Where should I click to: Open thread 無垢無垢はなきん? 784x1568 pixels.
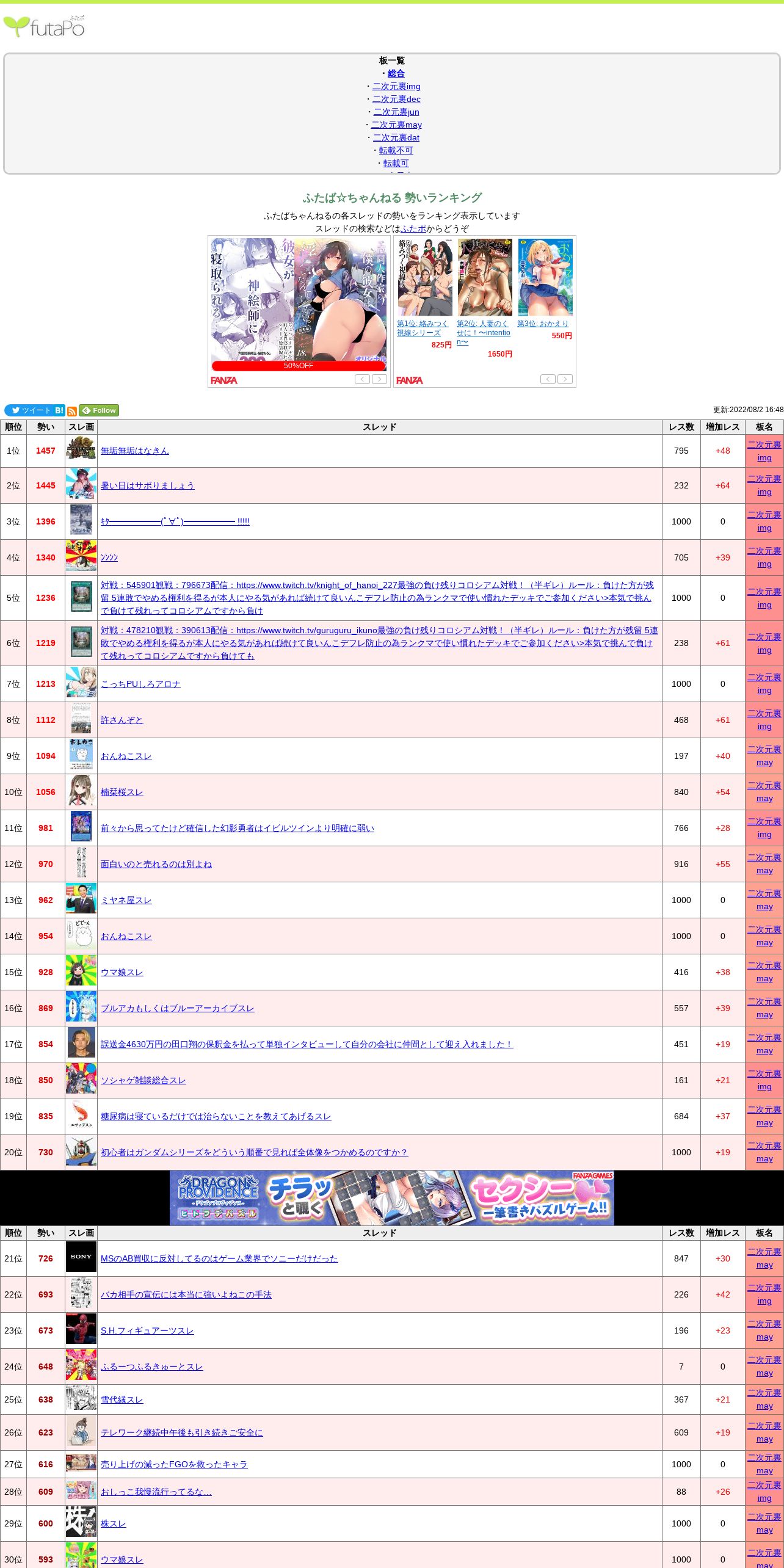(135, 451)
